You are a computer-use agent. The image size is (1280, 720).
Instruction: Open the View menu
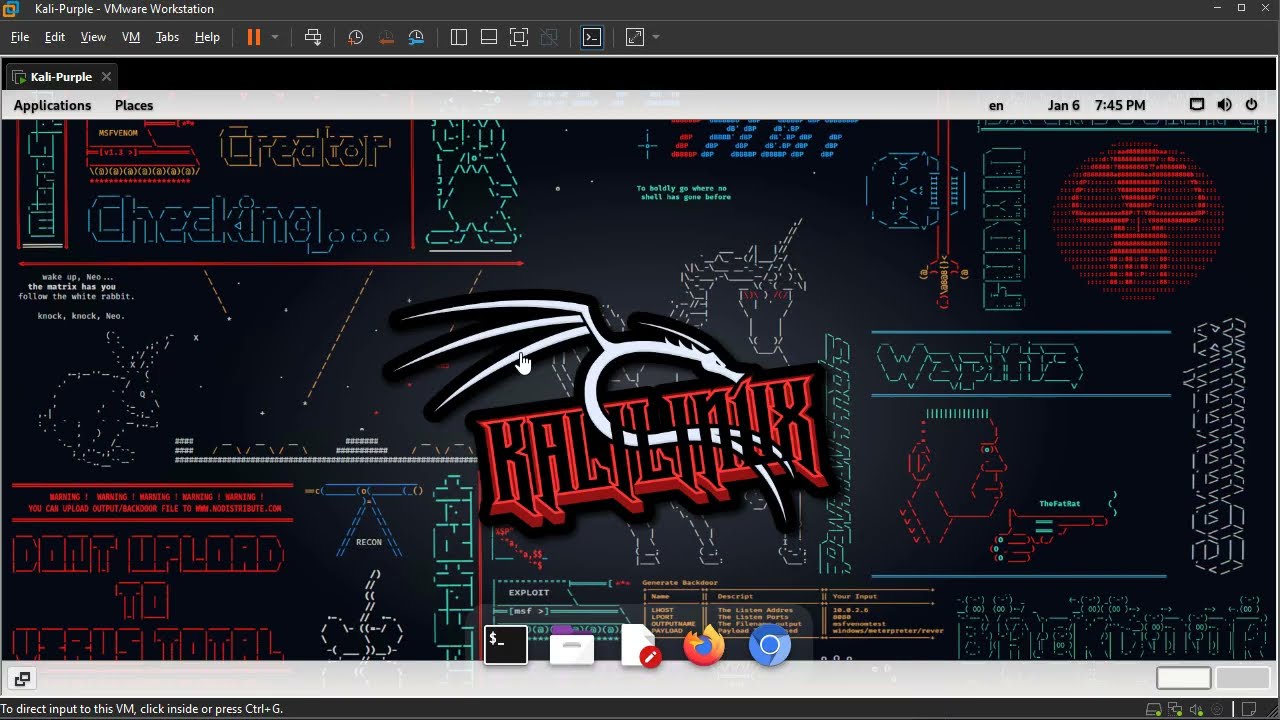coord(93,37)
